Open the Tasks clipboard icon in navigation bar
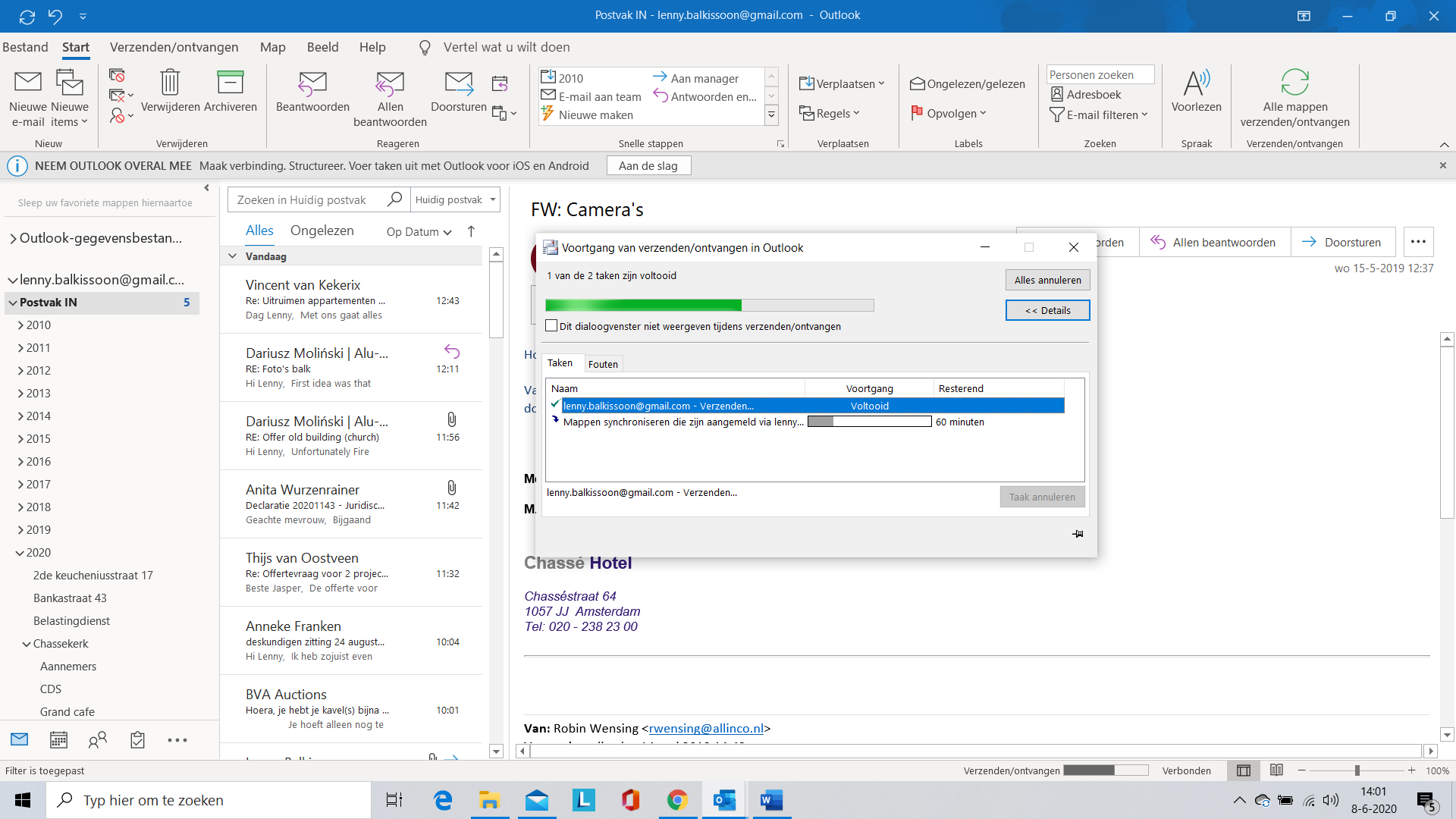This screenshot has width=1456, height=819. pos(137,740)
